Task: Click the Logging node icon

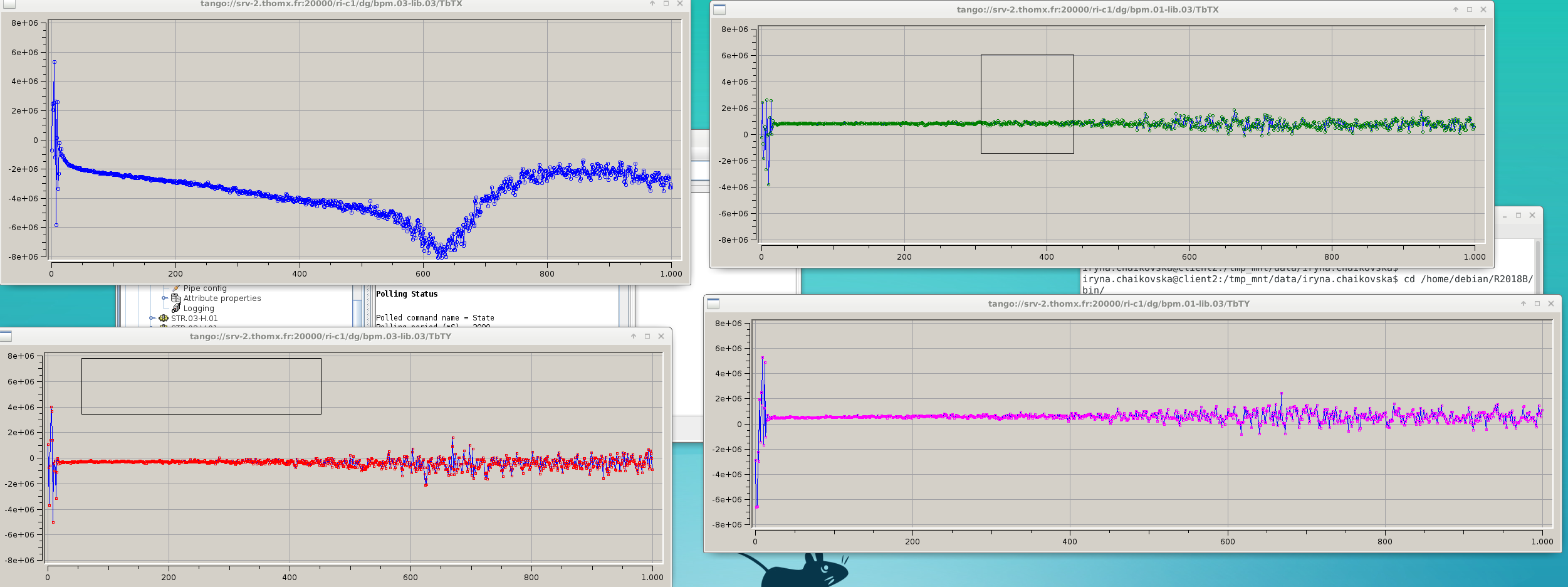Action: [176, 309]
